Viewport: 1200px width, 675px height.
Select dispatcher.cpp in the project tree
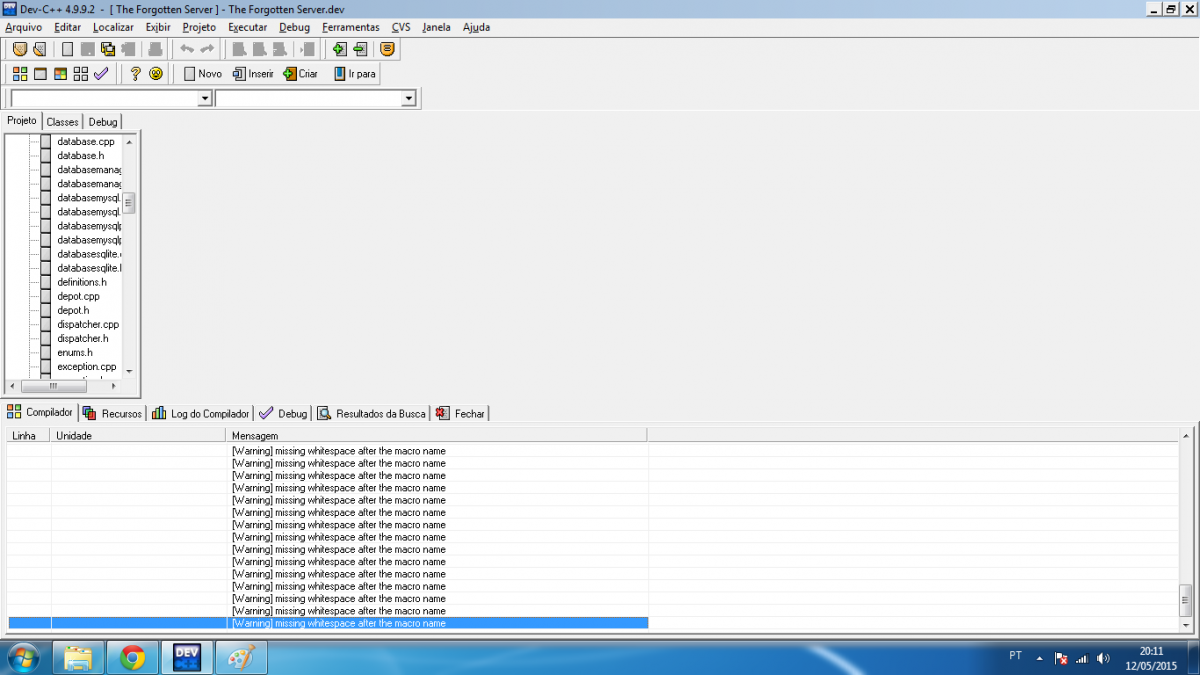click(88, 324)
